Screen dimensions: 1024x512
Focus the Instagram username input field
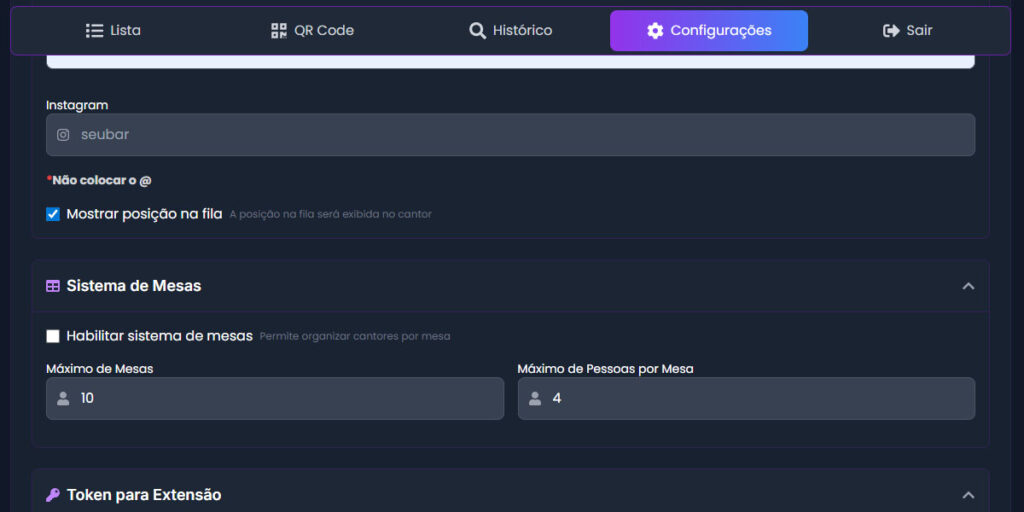pyautogui.click(x=520, y=135)
